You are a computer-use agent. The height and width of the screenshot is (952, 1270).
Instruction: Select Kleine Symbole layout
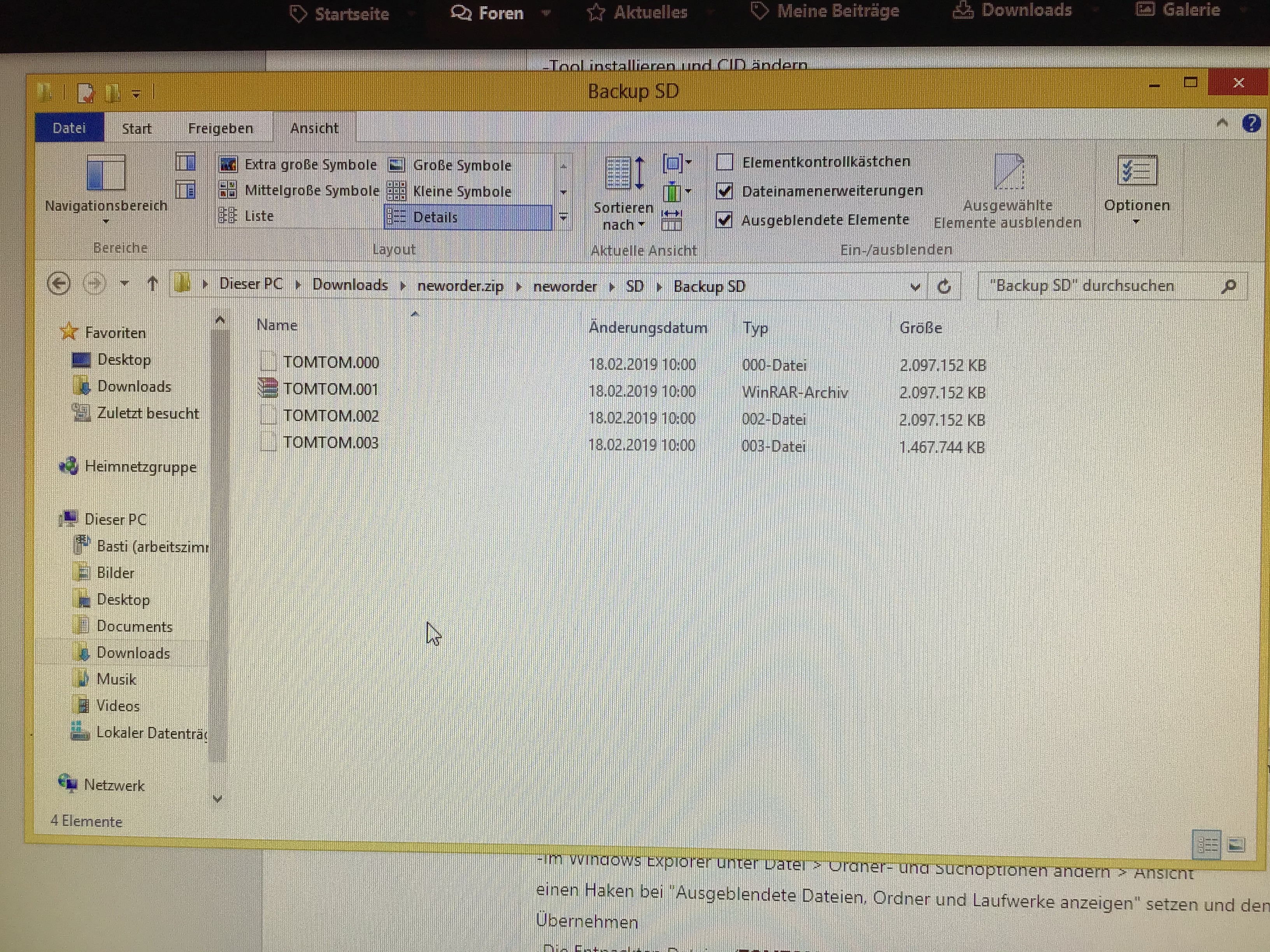(449, 191)
